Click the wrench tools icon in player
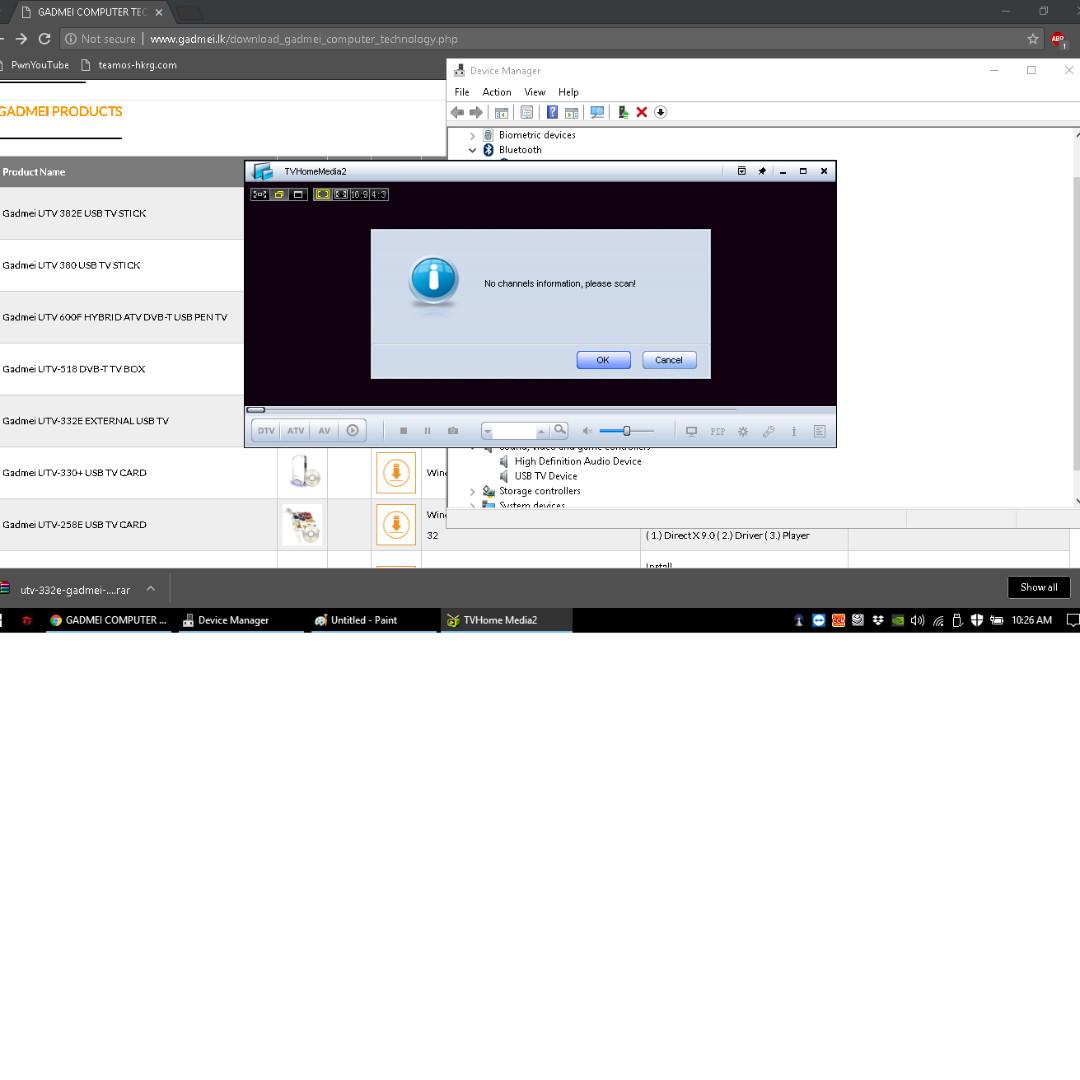This screenshot has width=1080, height=1080. (768, 431)
